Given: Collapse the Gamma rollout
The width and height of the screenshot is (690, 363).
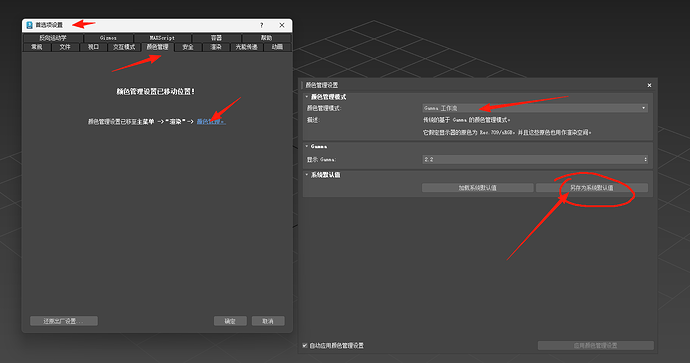Looking at the screenshot, I should [x=307, y=146].
